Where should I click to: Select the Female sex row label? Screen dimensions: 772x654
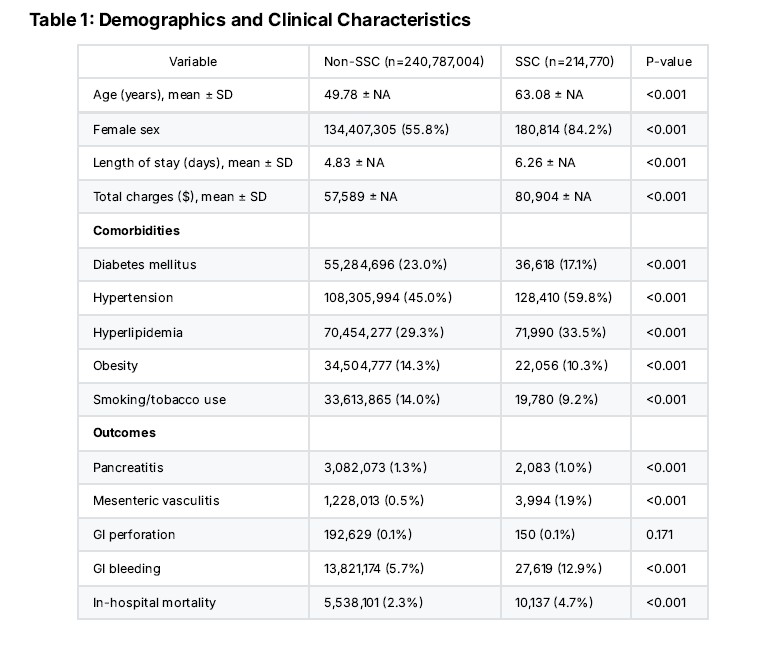click(126, 130)
